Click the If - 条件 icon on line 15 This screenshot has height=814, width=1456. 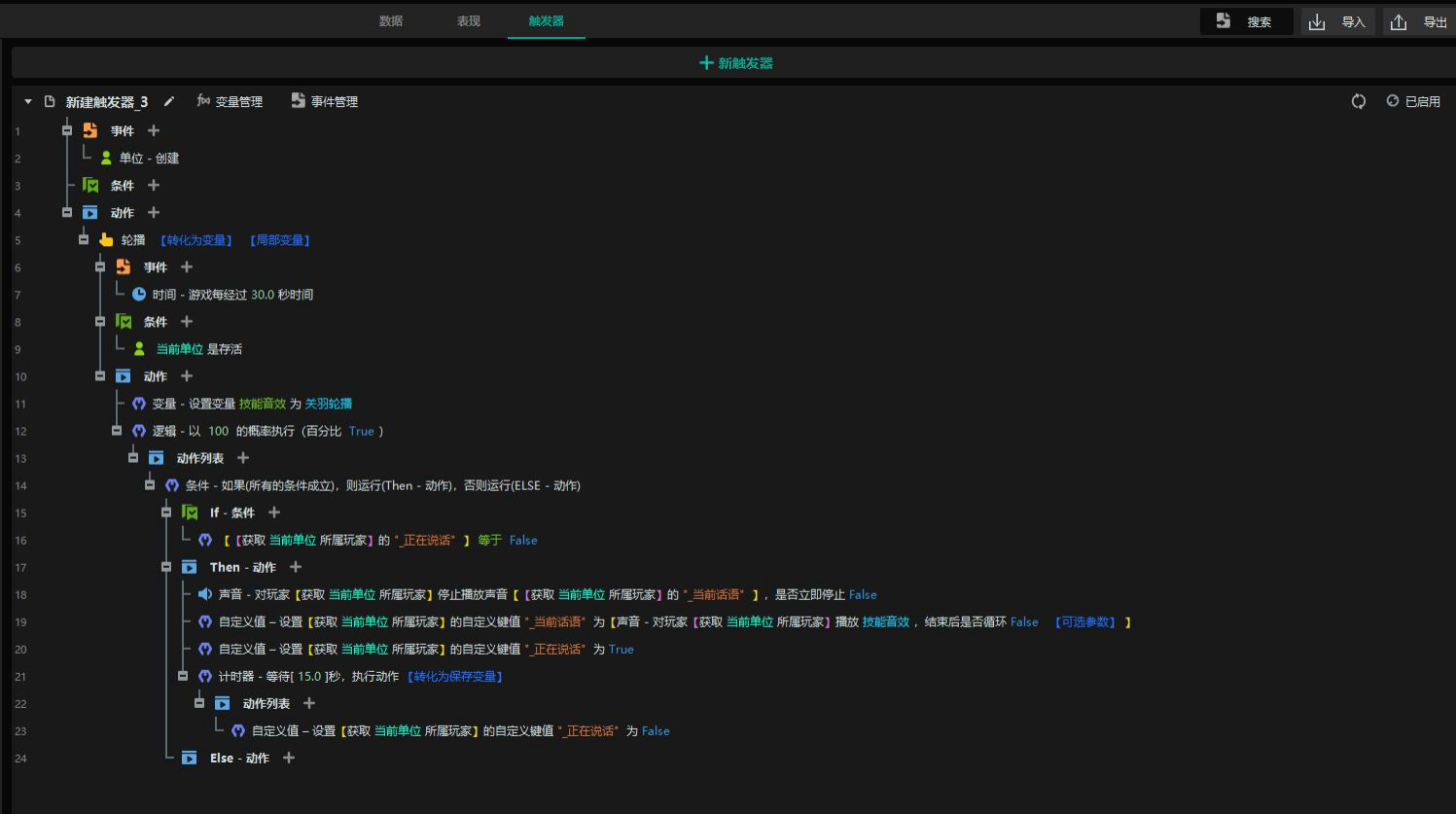190,512
